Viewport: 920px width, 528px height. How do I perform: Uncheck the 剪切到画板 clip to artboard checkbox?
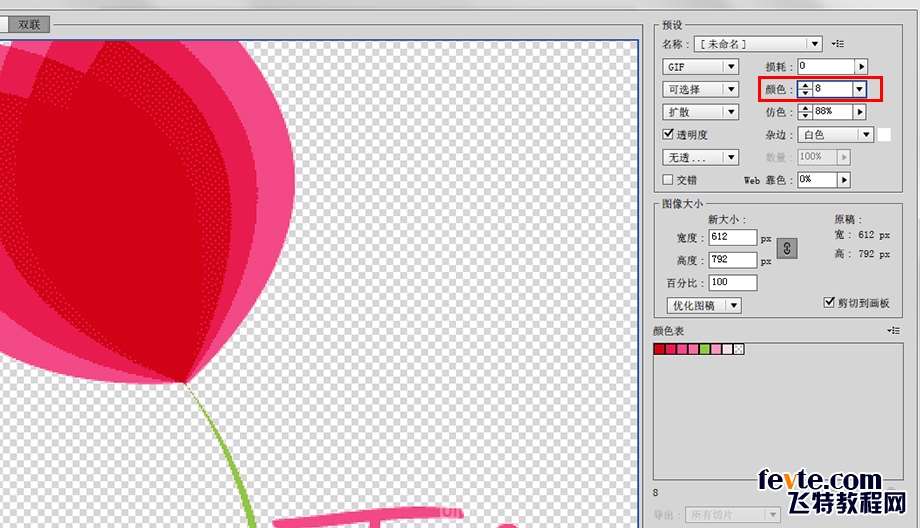click(829, 302)
